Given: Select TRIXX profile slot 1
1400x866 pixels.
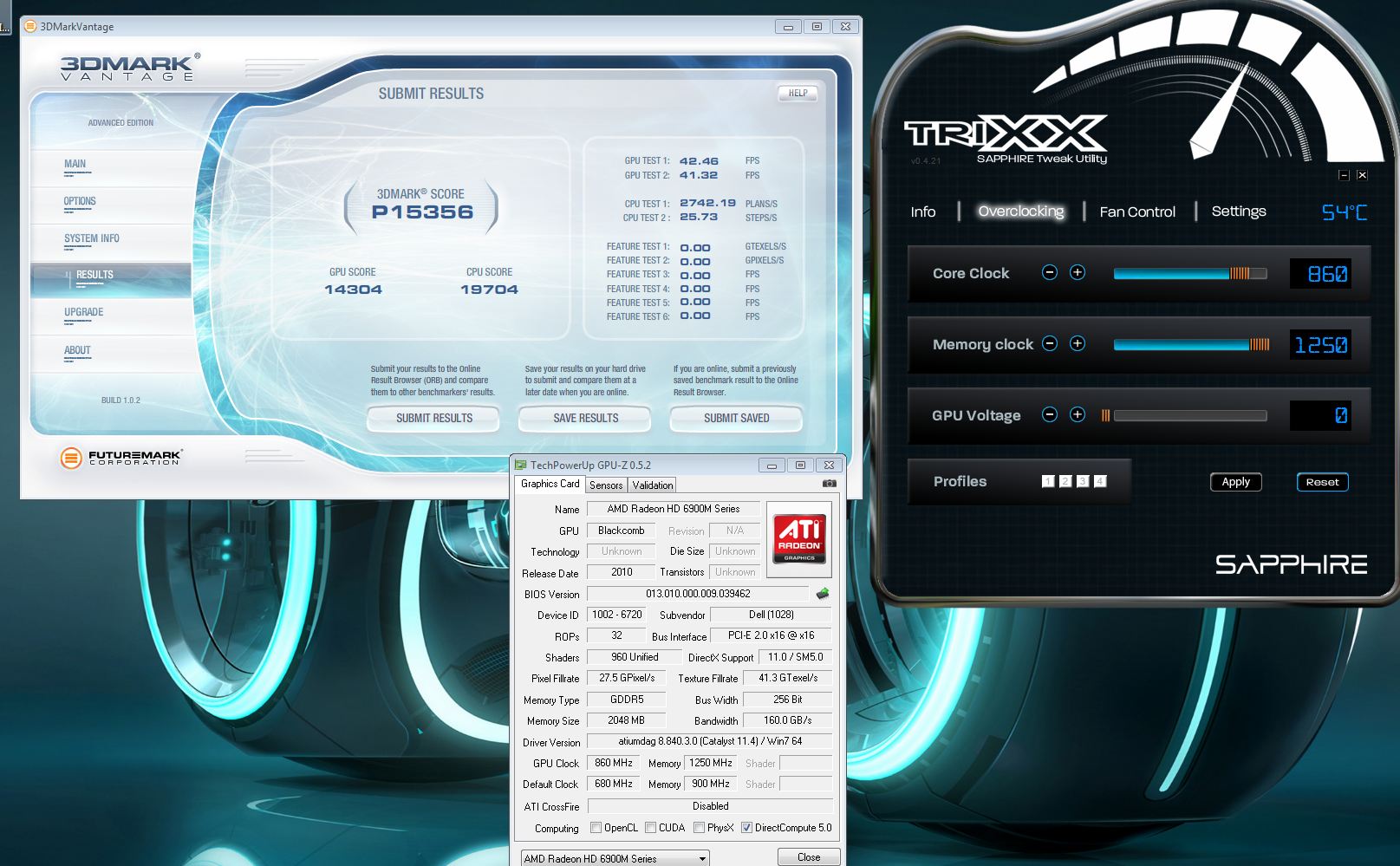Looking at the screenshot, I should pyautogui.click(x=1048, y=481).
